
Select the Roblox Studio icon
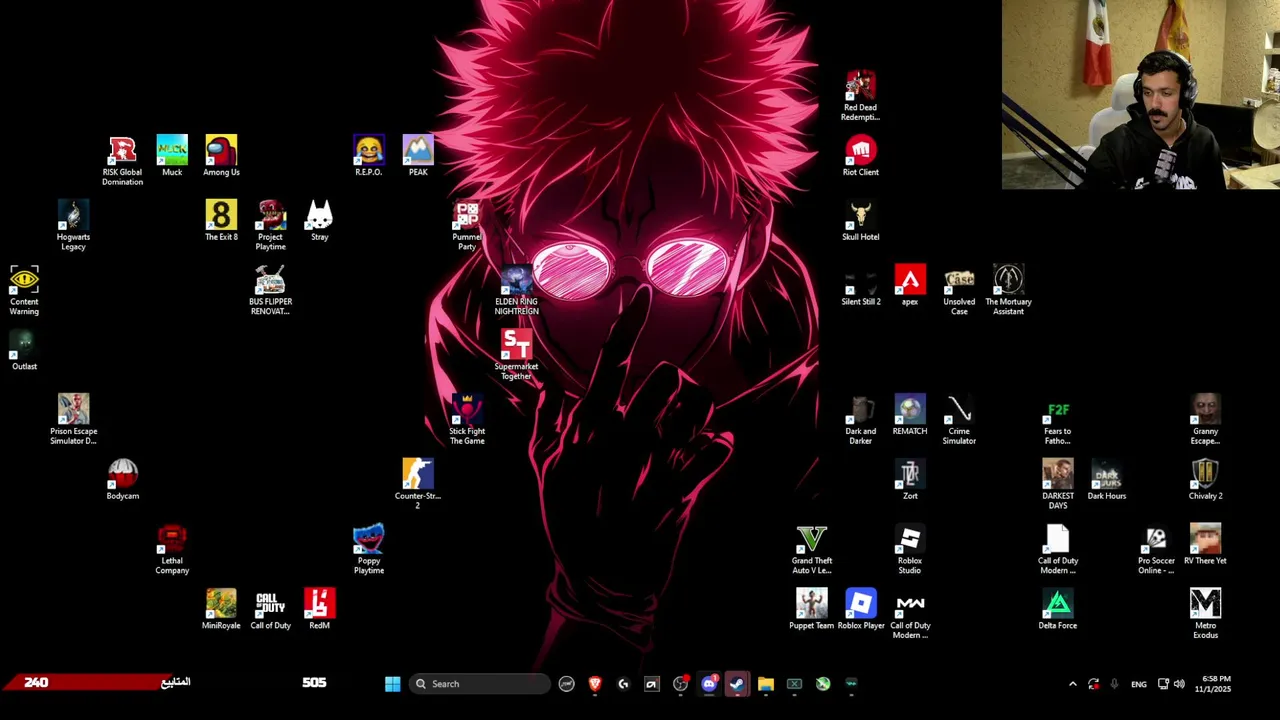click(910, 550)
